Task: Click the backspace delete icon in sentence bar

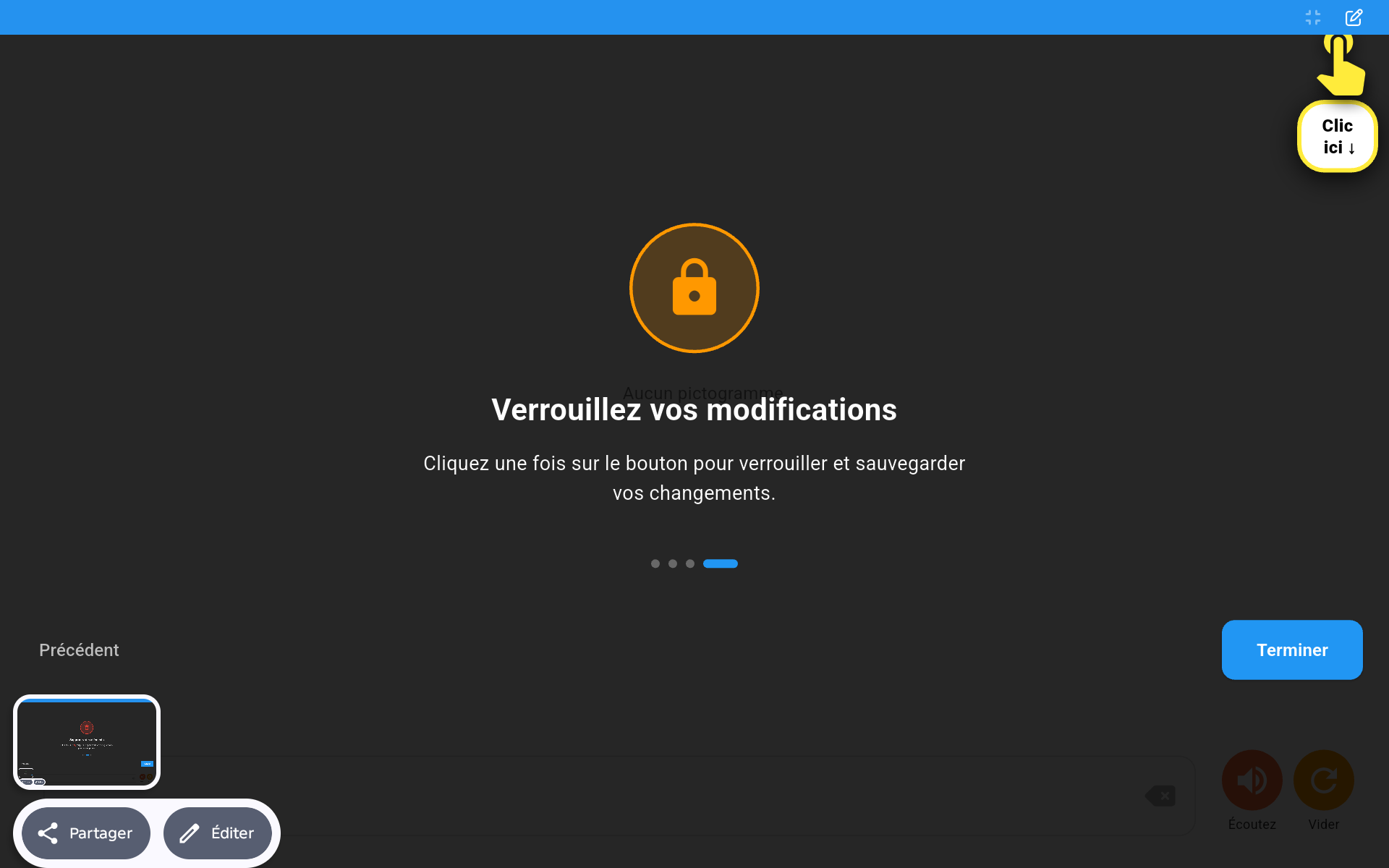Action: 1160,796
